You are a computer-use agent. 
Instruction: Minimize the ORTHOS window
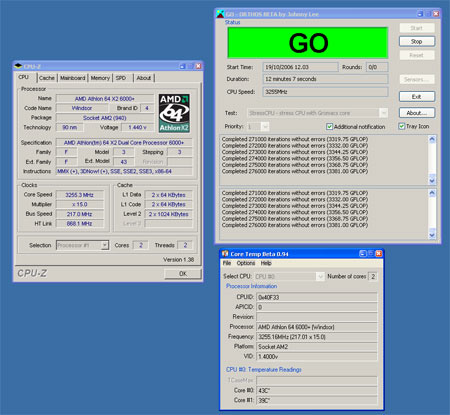pos(420,14)
